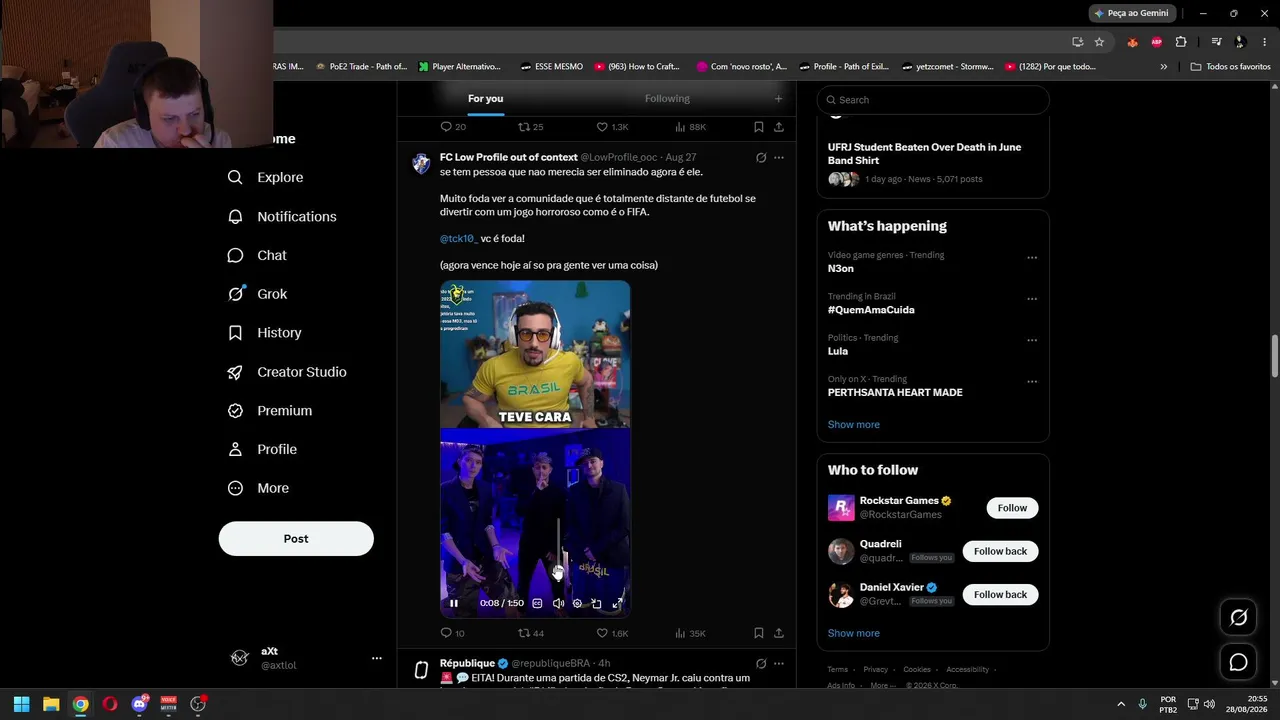Reply to the FC Low Profile post

click(x=452, y=633)
